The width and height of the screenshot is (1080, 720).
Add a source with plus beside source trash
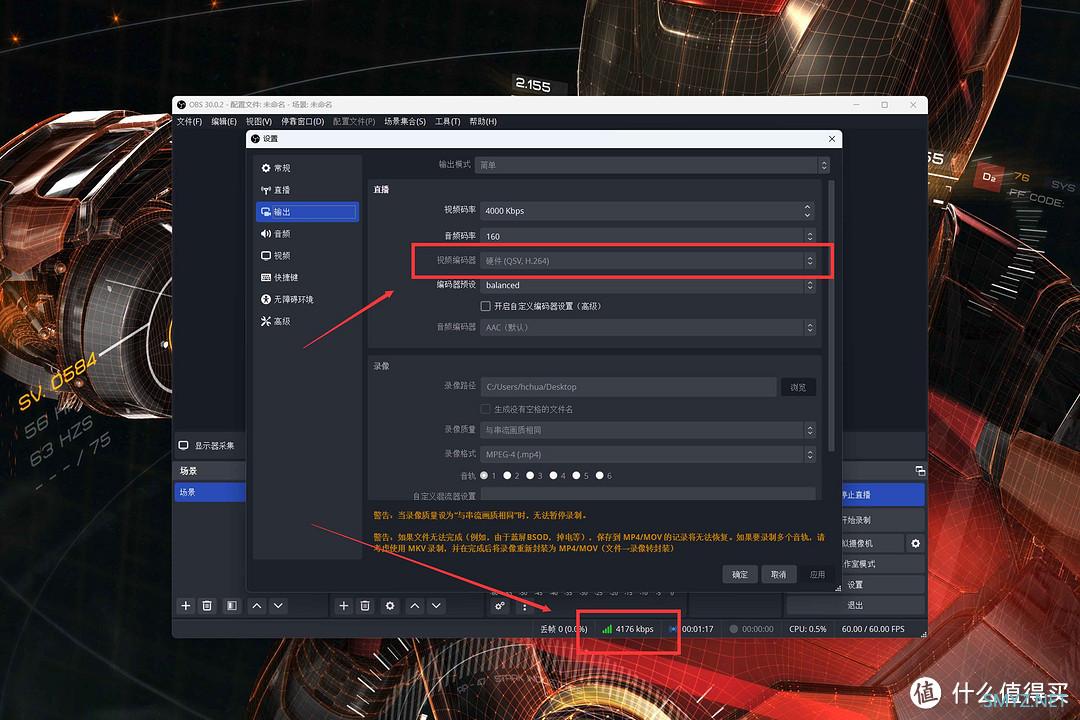344,606
